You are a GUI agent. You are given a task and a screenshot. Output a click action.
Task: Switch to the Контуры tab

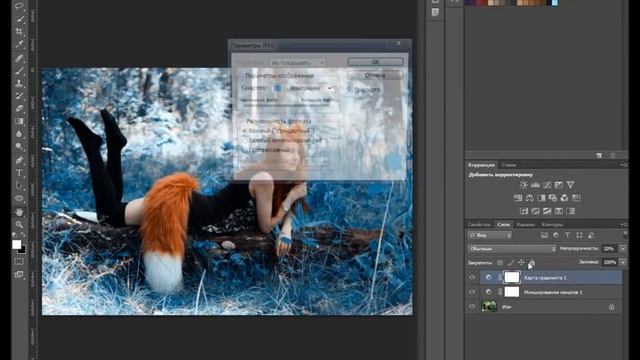552,224
